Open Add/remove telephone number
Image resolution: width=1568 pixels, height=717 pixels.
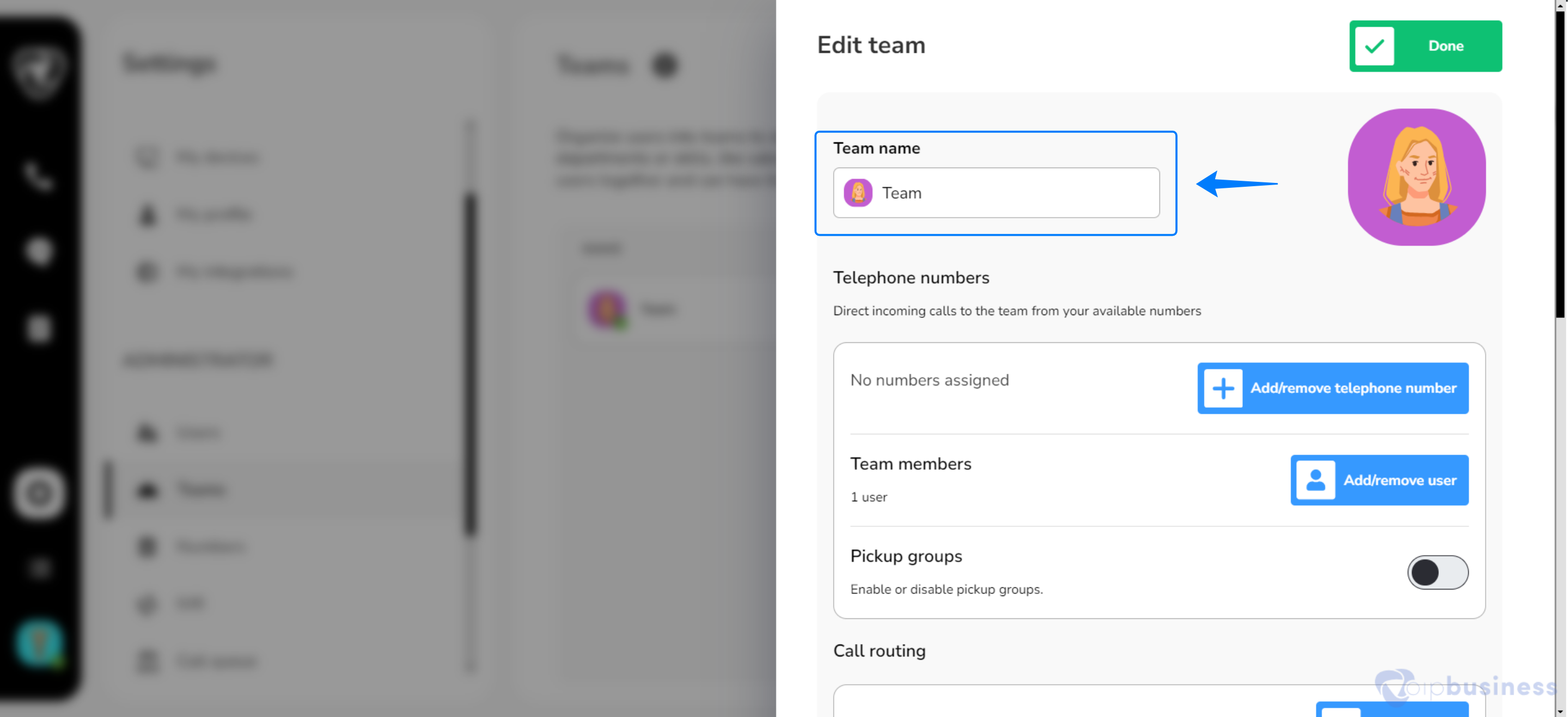(x=1332, y=388)
